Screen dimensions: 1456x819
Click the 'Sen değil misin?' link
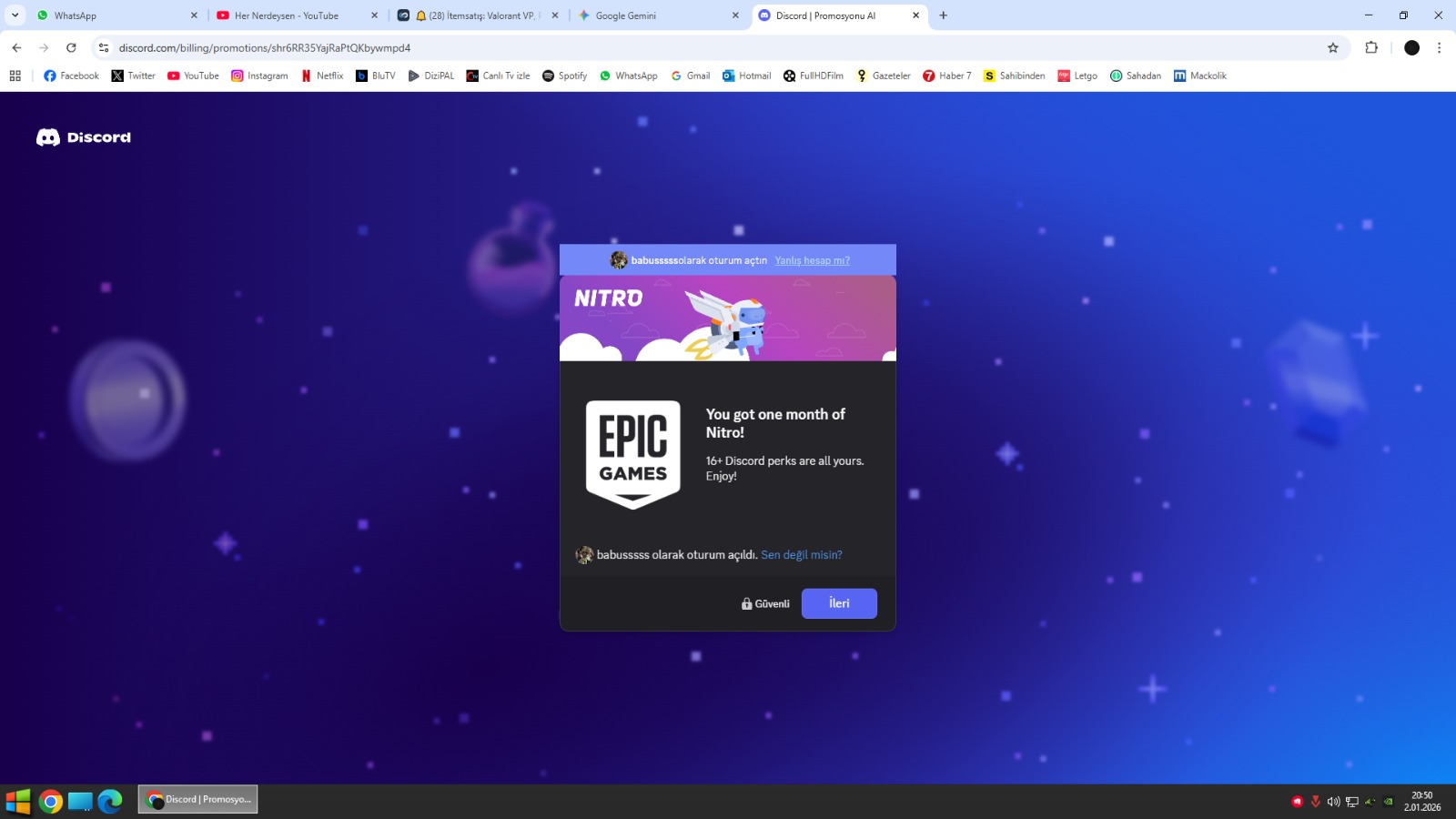[802, 555]
